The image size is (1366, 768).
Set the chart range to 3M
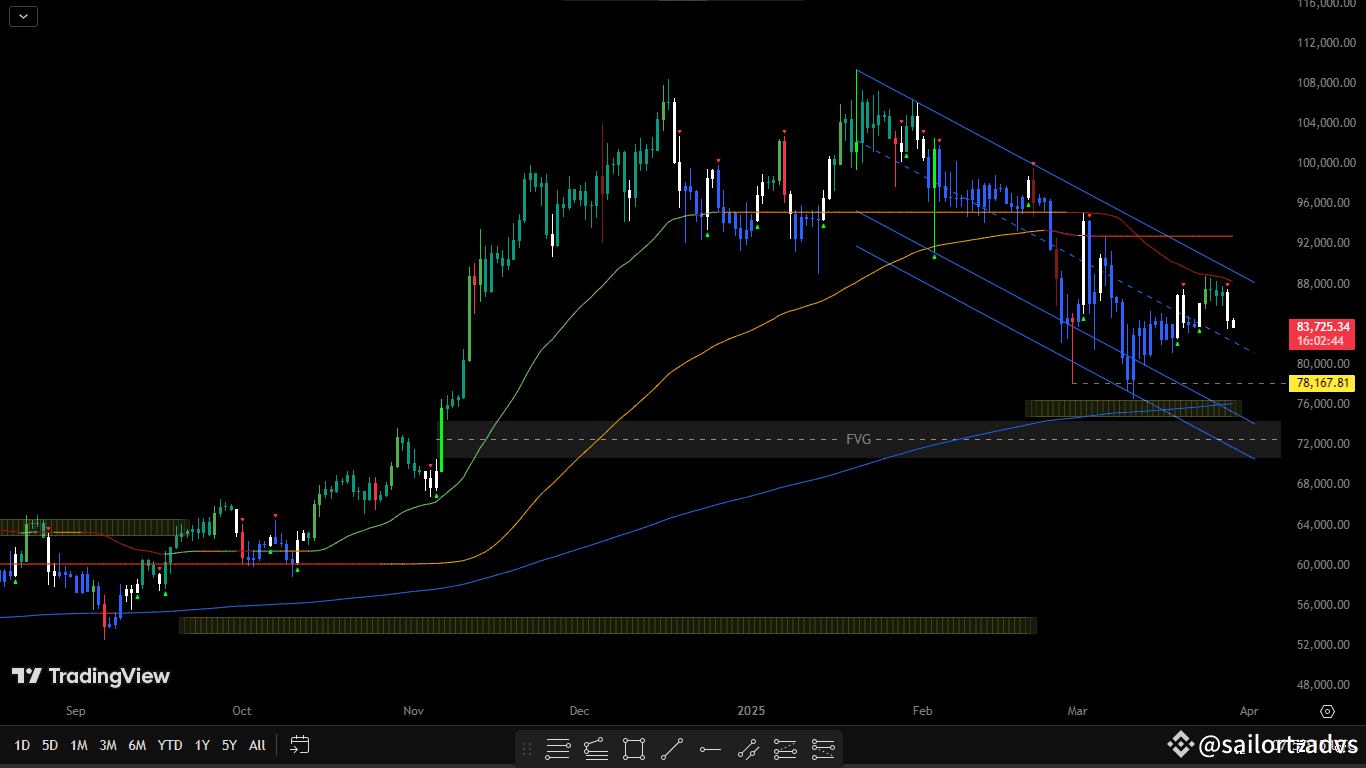108,745
